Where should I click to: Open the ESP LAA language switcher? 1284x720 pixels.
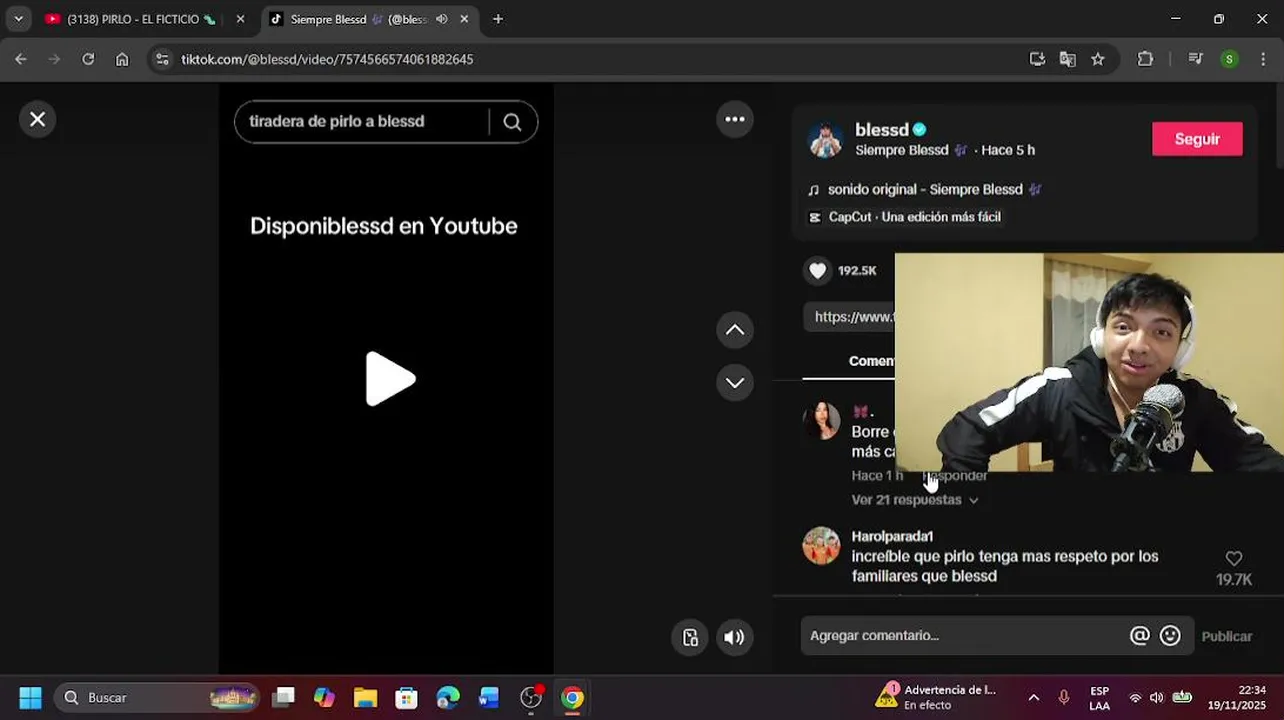click(1099, 697)
